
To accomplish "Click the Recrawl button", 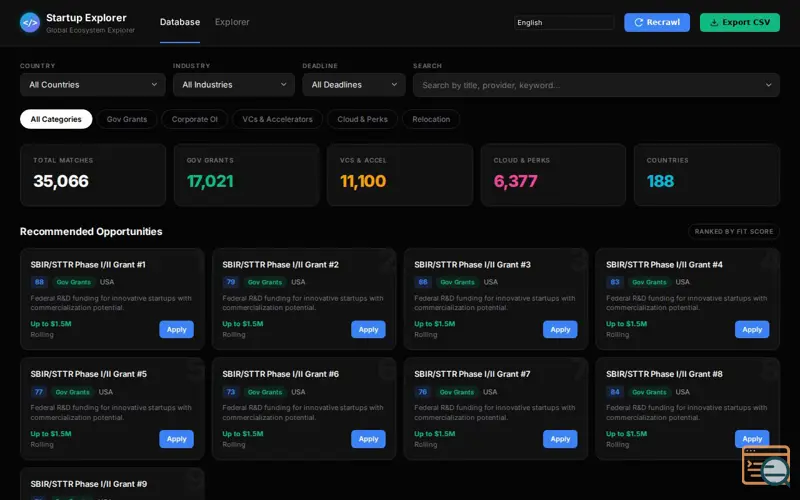I will tap(657, 22).
